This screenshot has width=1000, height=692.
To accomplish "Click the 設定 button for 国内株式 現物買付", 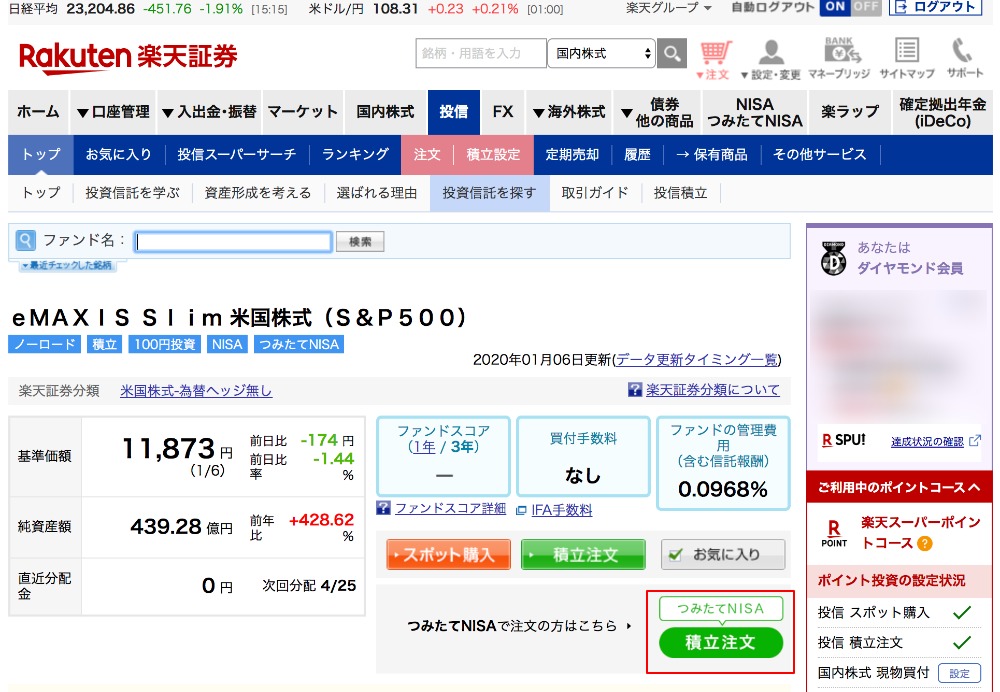I will pos(959,674).
